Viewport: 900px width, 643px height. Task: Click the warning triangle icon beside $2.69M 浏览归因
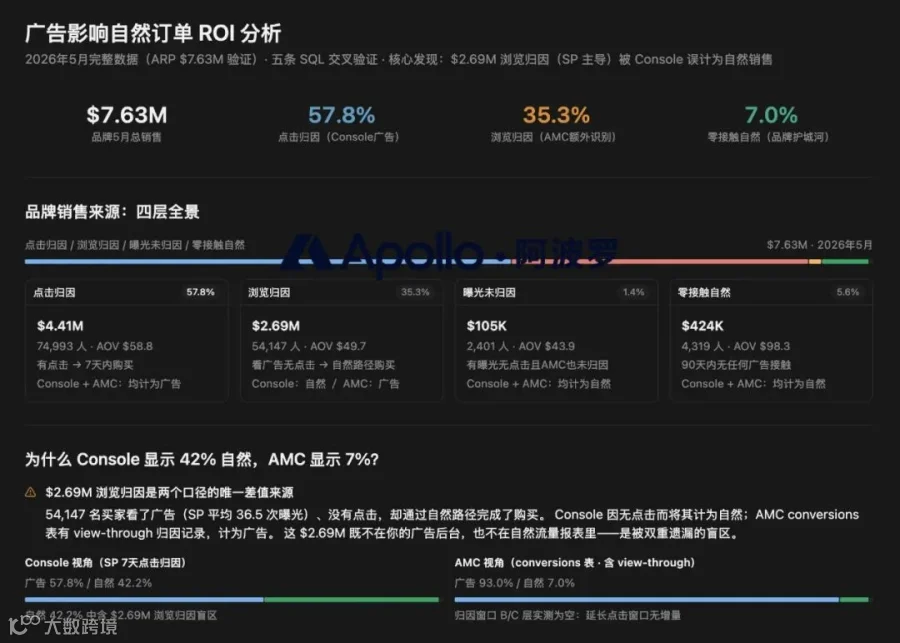coord(30,492)
